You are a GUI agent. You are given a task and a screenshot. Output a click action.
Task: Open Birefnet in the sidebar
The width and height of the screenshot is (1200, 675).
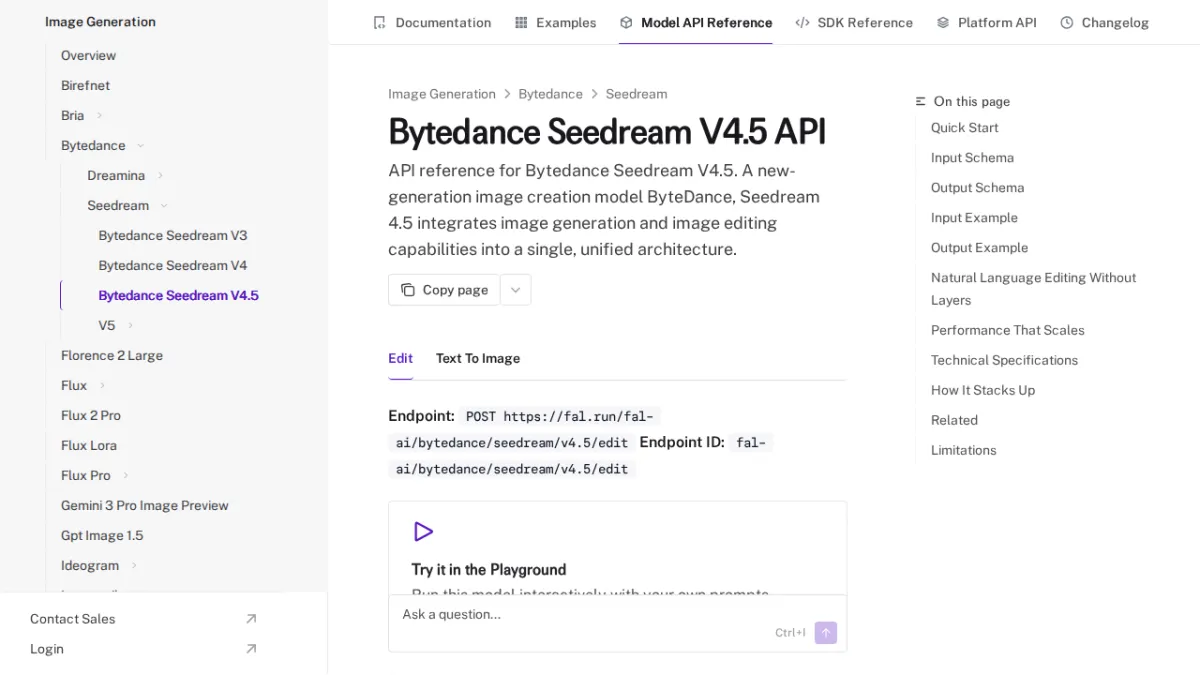[85, 86]
